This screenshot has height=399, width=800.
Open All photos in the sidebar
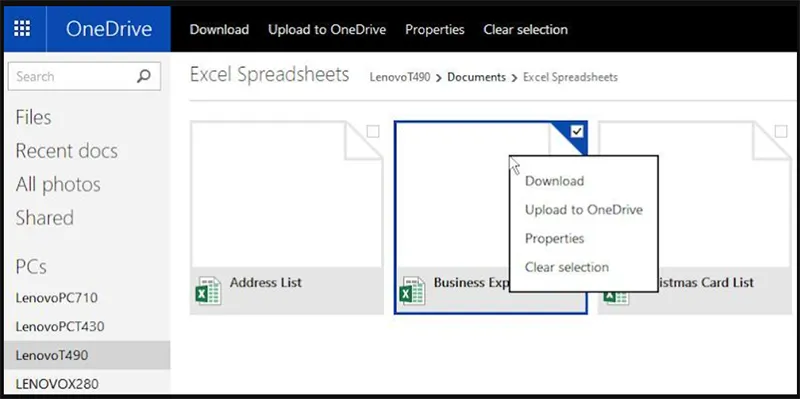(x=58, y=185)
